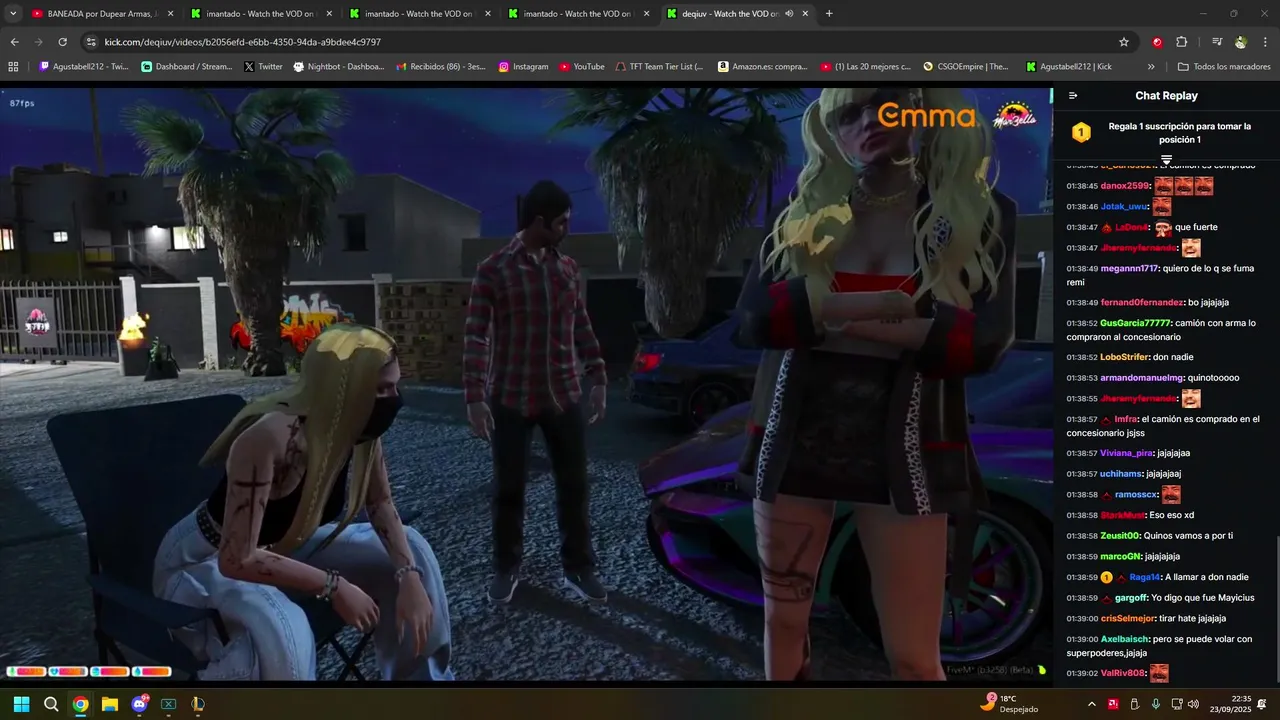Screen dimensions: 1280x720
Task: Open the Twitter bookmark
Action: click(264, 67)
